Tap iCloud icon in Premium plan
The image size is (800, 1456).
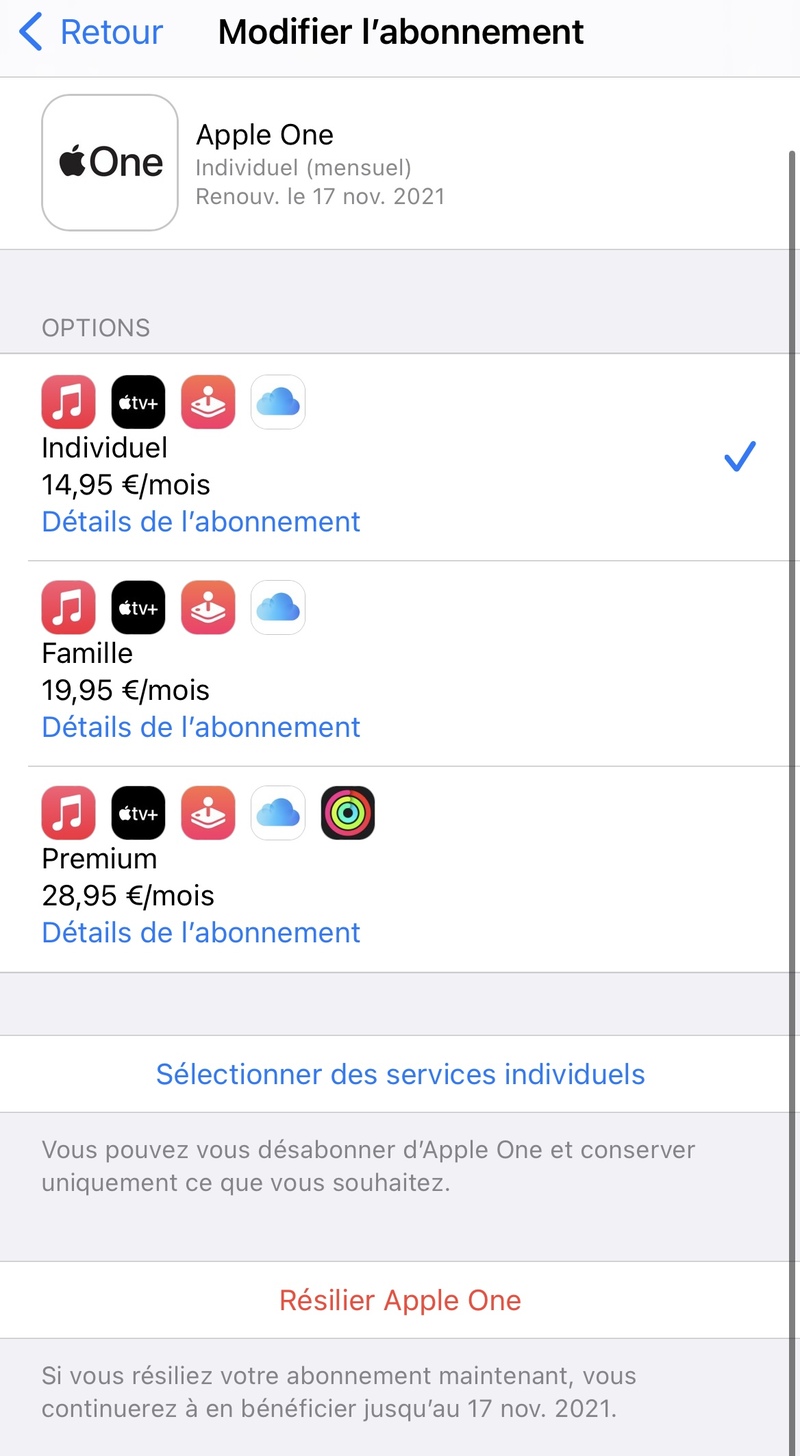pyautogui.click(x=278, y=813)
